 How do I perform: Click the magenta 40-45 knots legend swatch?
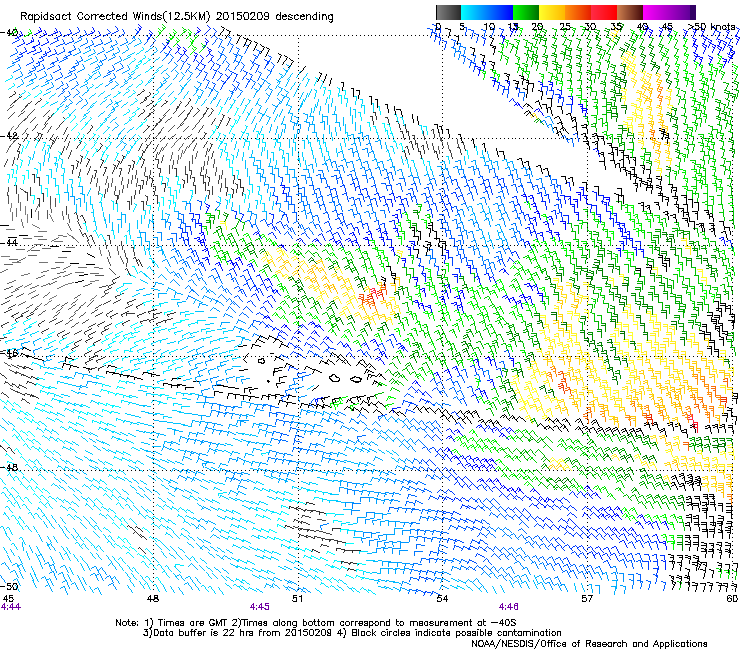pos(656,12)
